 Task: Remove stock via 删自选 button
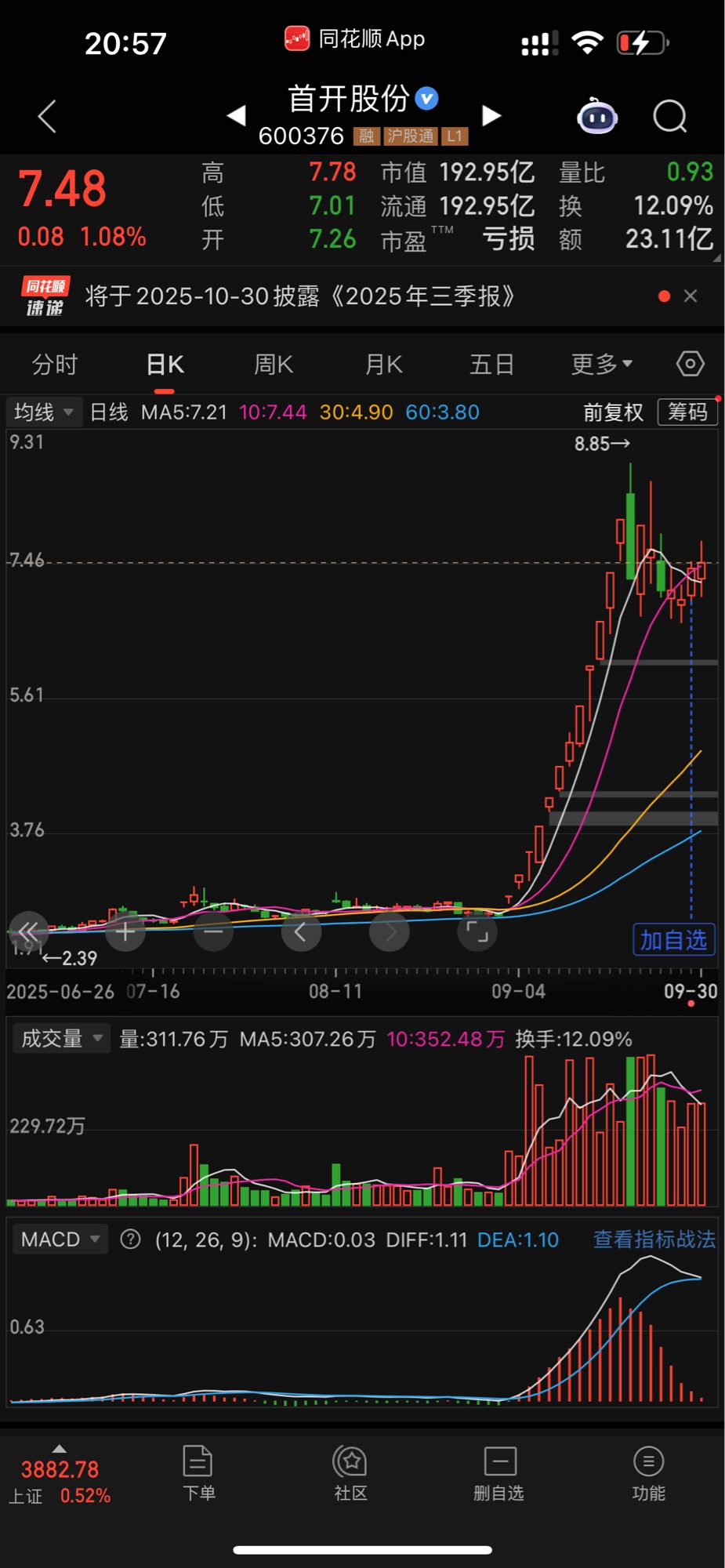[499, 1474]
